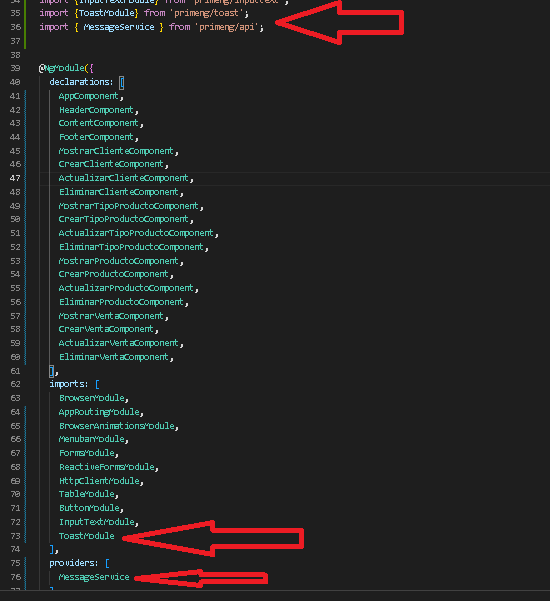Click ActualizarTipoProductoComponent entry
The height and width of the screenshot is (601, 550).
(136, 233)
